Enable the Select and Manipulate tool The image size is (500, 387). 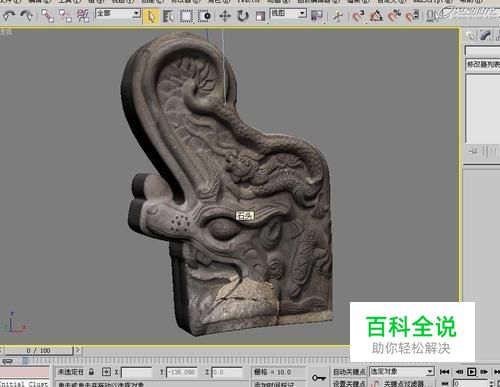pos(338,16)
